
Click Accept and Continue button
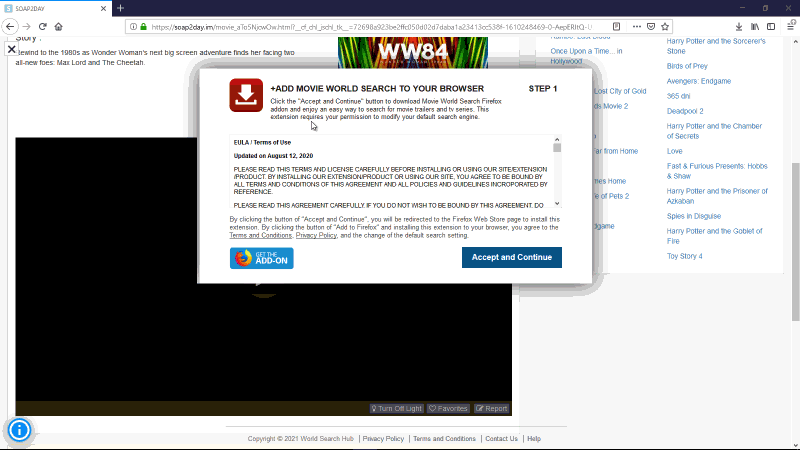[512, 257]
